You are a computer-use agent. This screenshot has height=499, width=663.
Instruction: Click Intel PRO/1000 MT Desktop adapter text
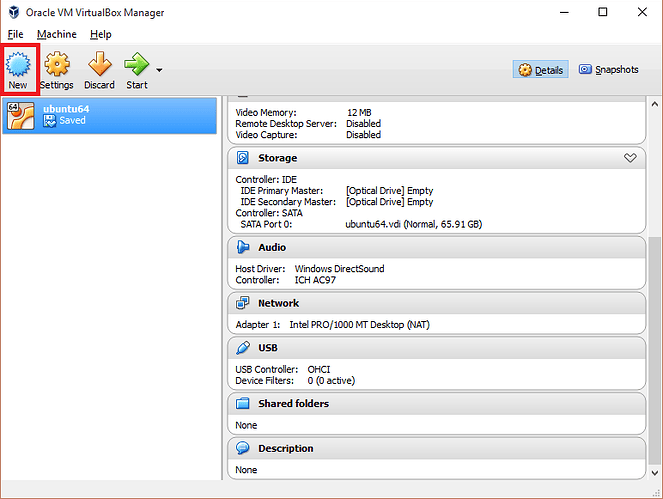359,325
